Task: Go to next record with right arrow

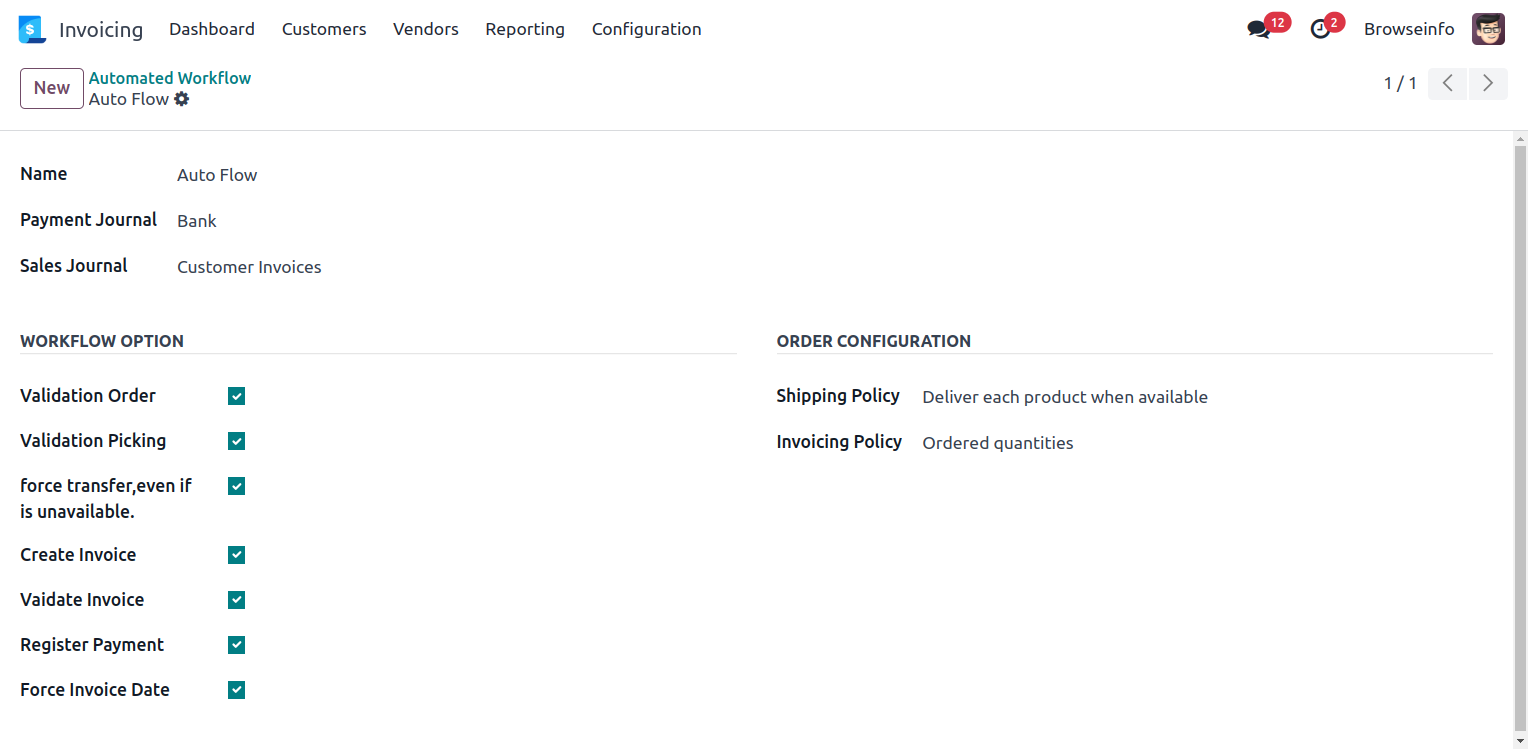Action: [1487, 83]
